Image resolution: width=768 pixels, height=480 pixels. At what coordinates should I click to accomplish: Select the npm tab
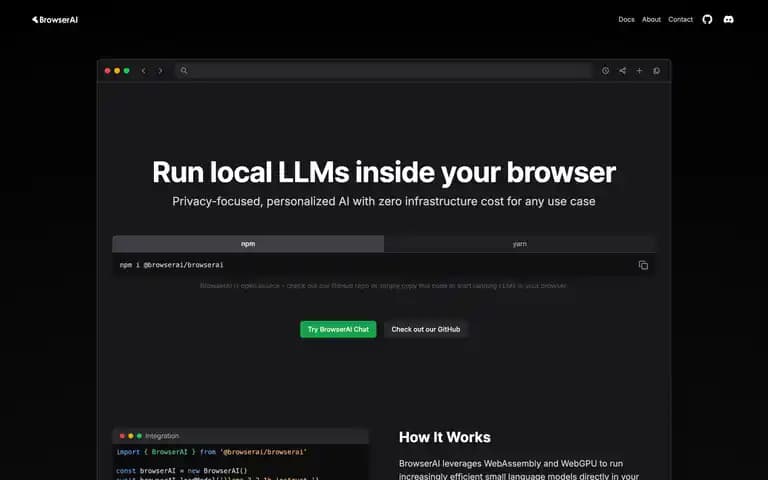coord(248,244)
